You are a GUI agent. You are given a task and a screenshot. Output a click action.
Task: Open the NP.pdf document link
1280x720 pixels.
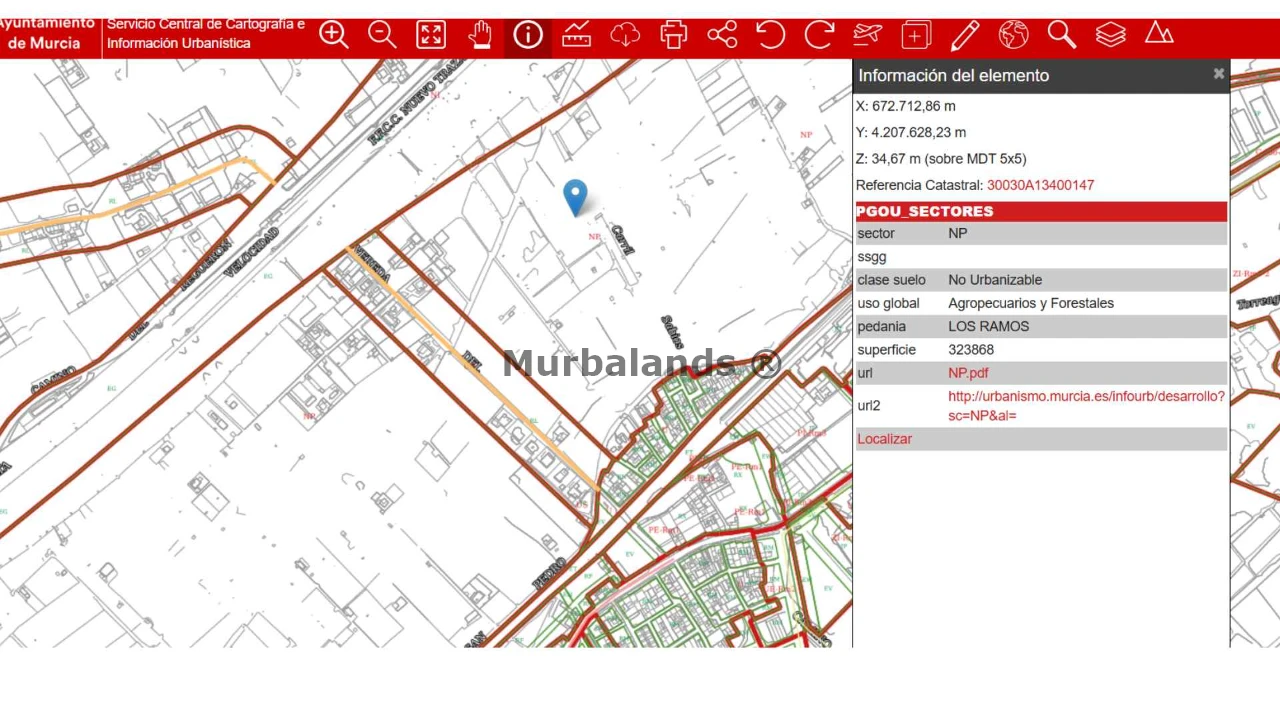tap(968, 373)
